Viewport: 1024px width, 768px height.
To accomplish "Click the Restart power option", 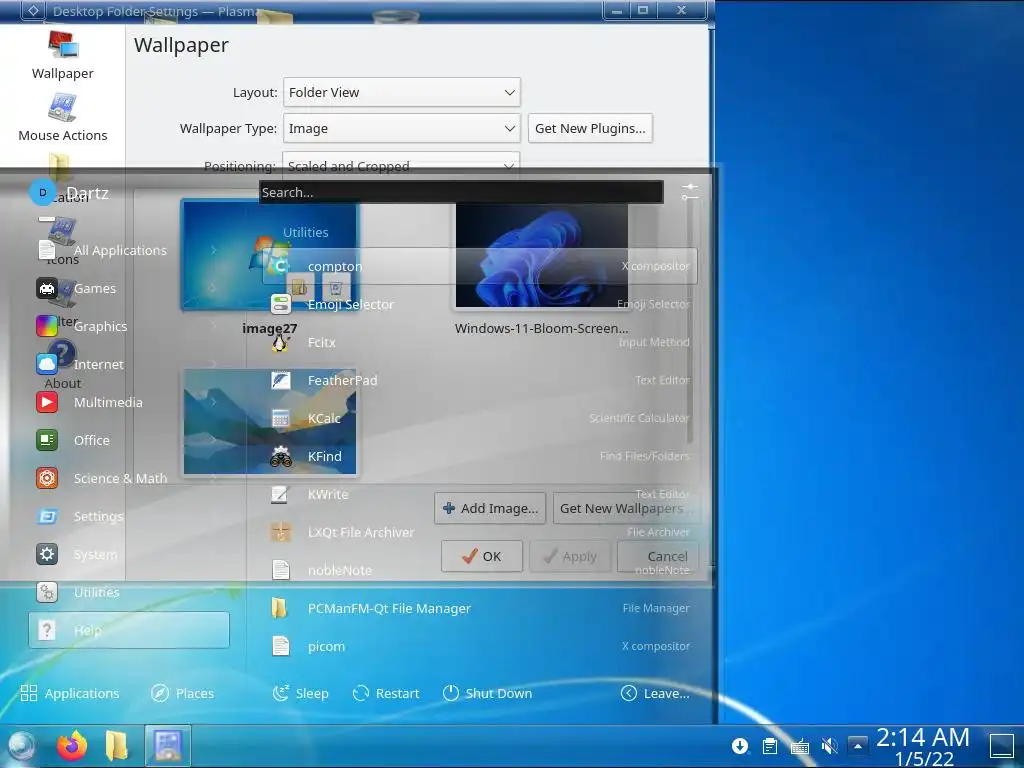I will [x=386, y=693].
